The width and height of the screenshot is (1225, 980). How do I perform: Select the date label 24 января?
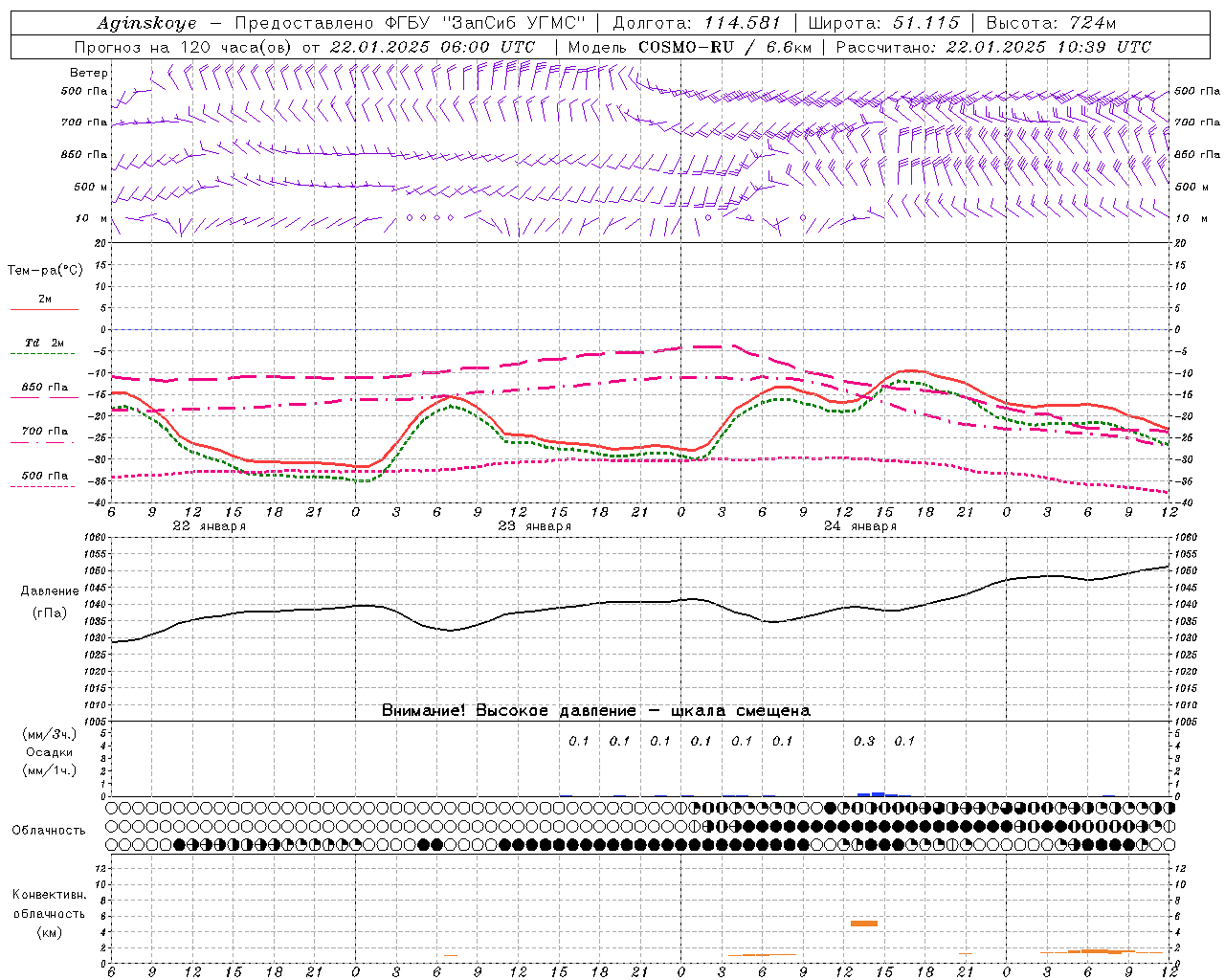click(859, 526)
